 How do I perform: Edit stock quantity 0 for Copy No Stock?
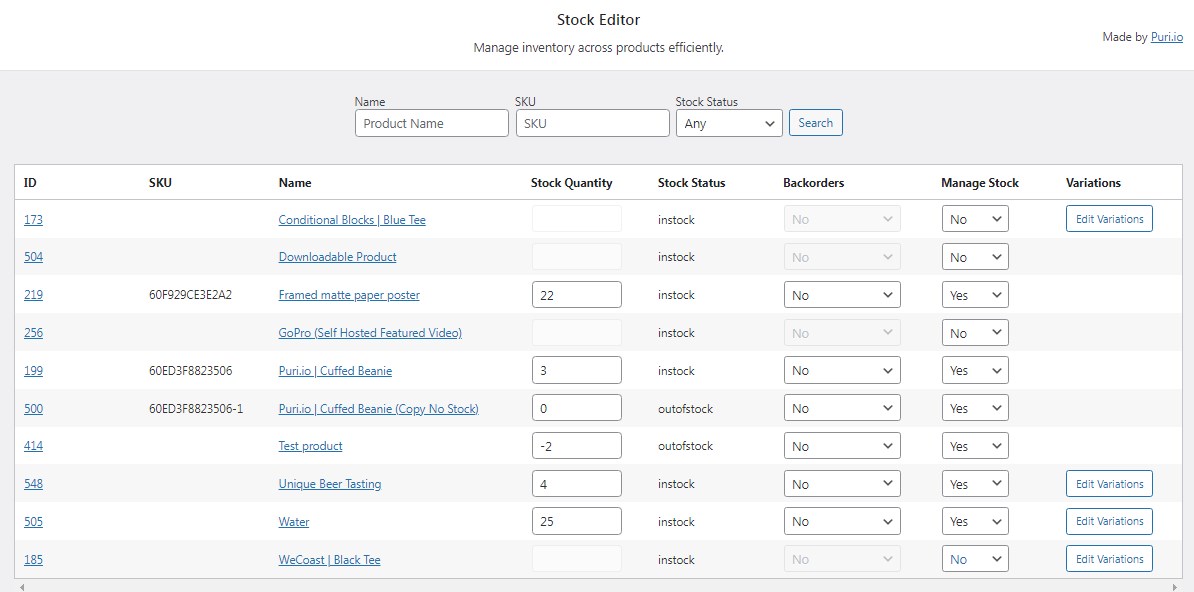click(576, 408)
